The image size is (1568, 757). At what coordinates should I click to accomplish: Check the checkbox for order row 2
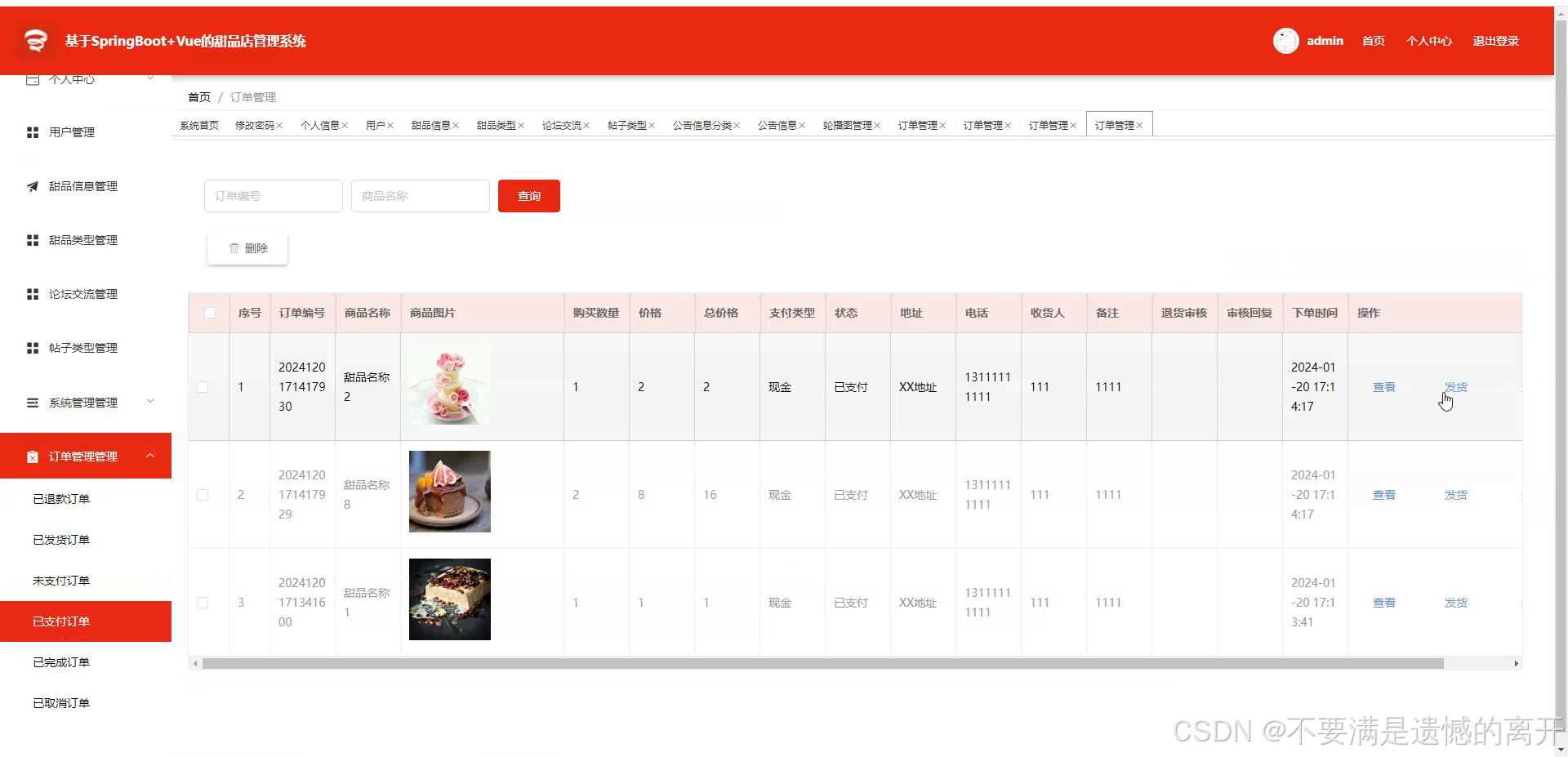(x=203, y=495)
